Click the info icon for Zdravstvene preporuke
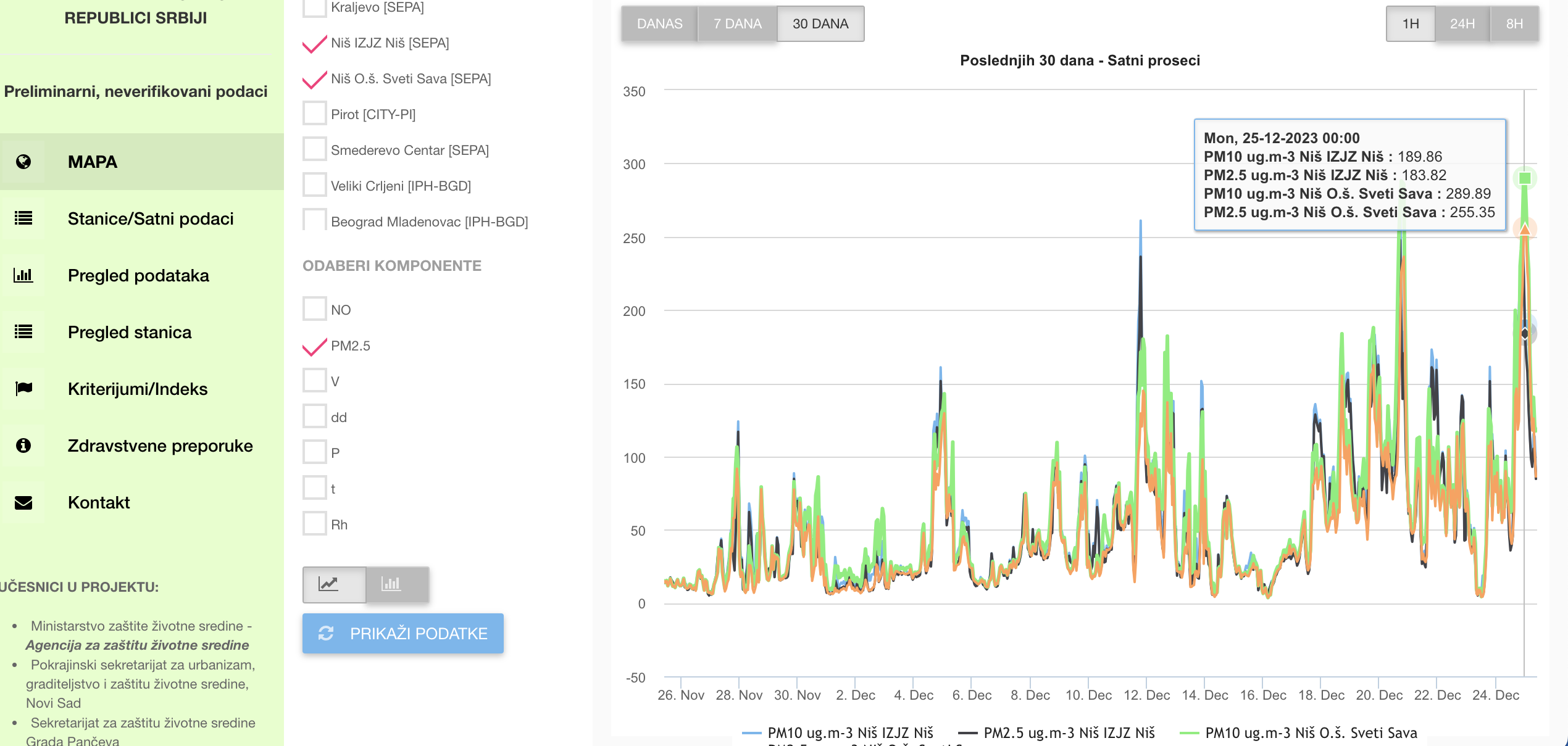The width and height of the screenshot is (1568, 746). [23, 446]
